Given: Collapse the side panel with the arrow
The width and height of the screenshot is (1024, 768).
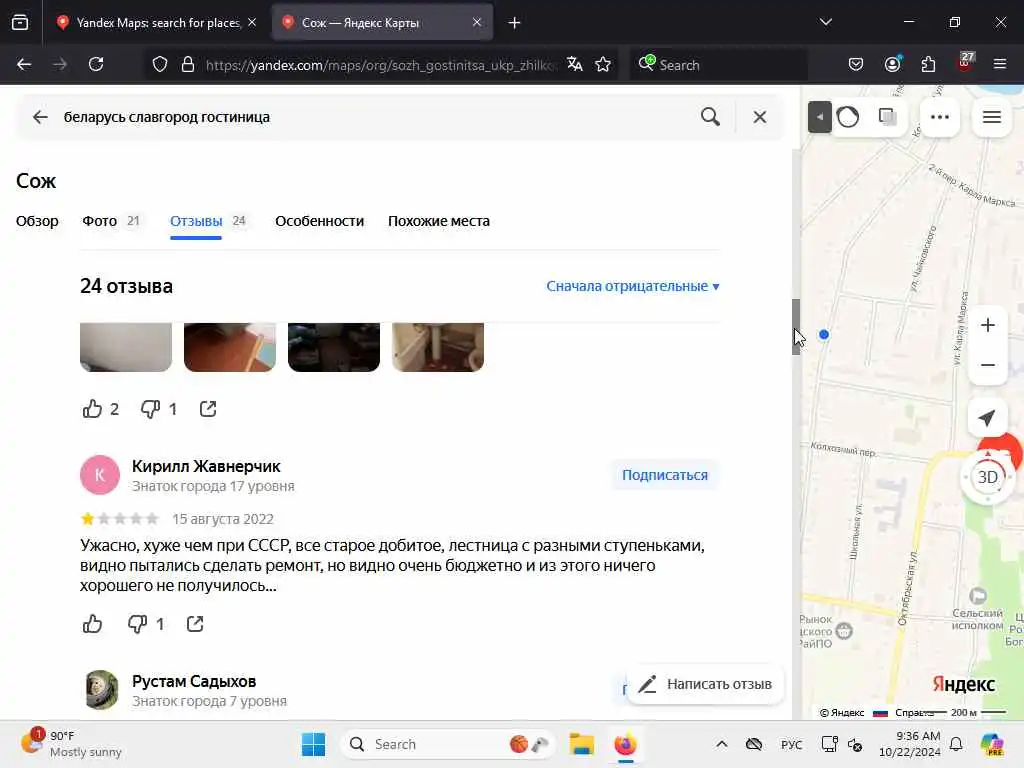Looking at the screenshot, I should tap(819, 117).
